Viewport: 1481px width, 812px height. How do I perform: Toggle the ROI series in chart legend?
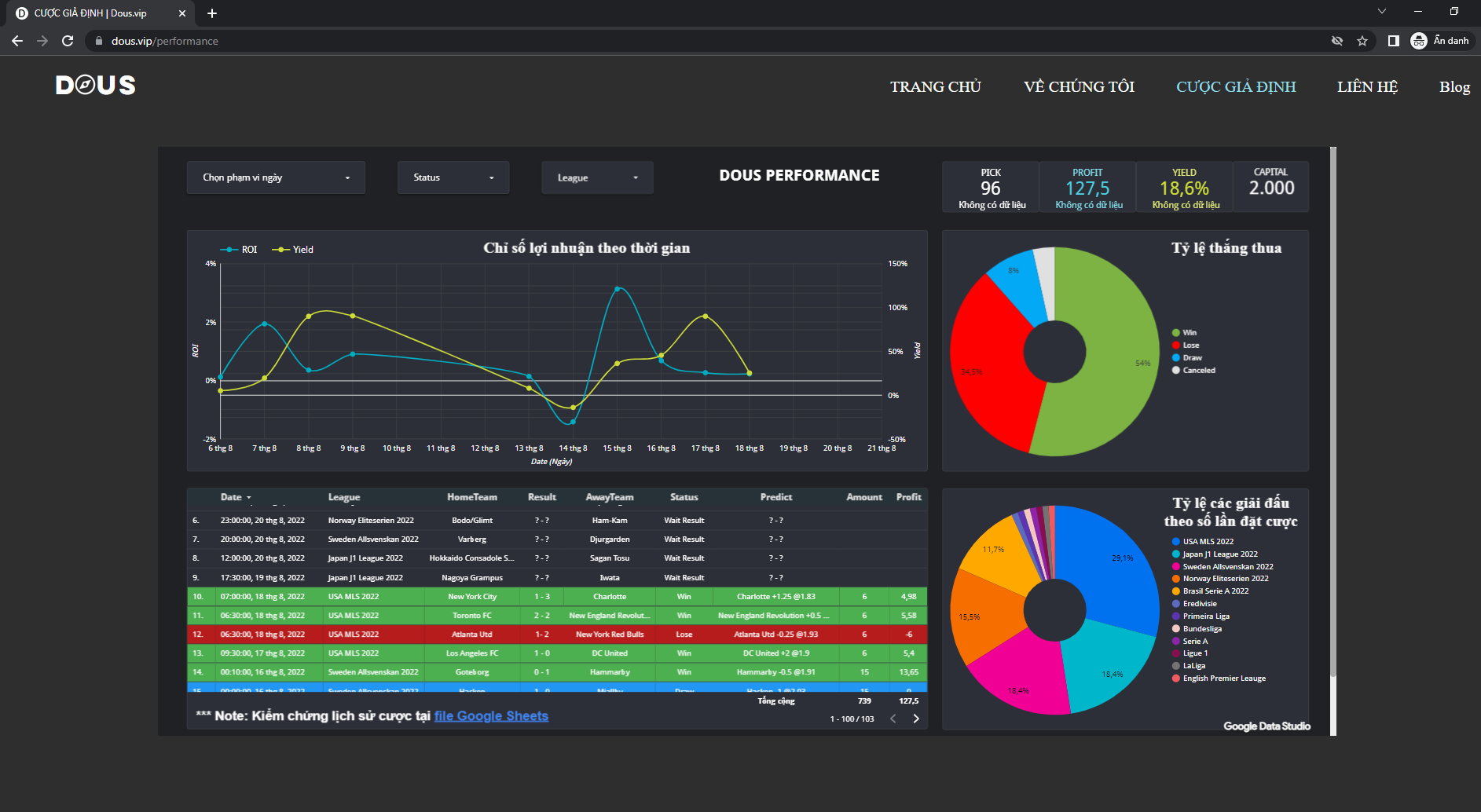[x=240, y=250]
